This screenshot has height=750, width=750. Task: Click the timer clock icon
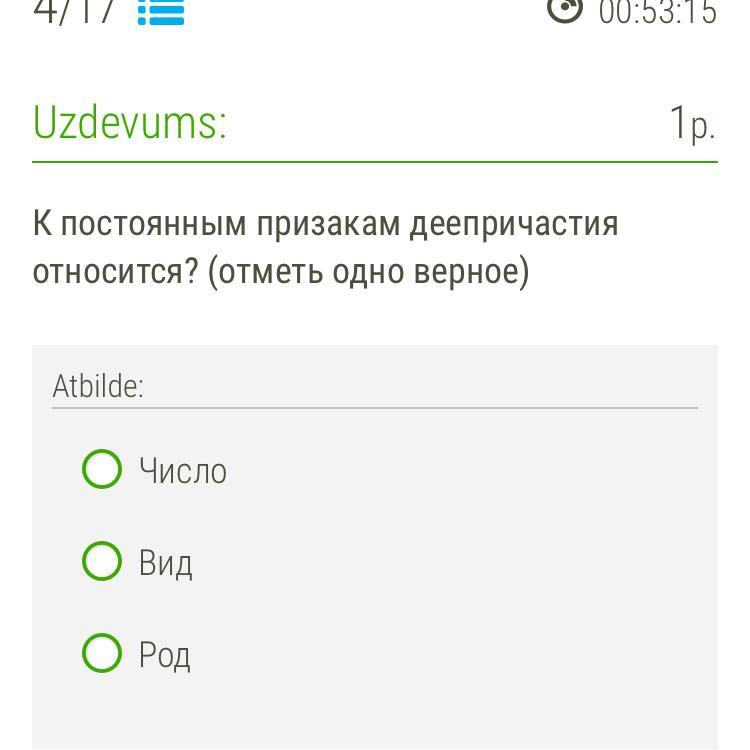click(x=565, y=11)
